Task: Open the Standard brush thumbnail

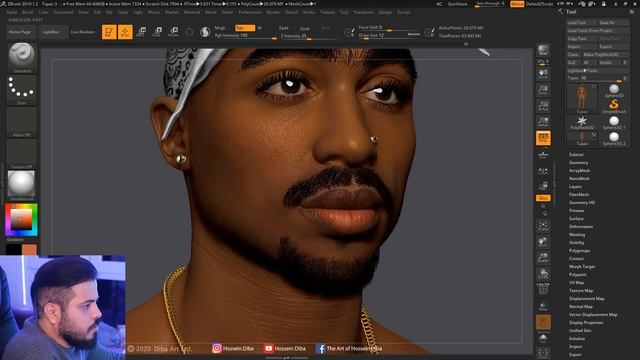Action: (22, 57)
